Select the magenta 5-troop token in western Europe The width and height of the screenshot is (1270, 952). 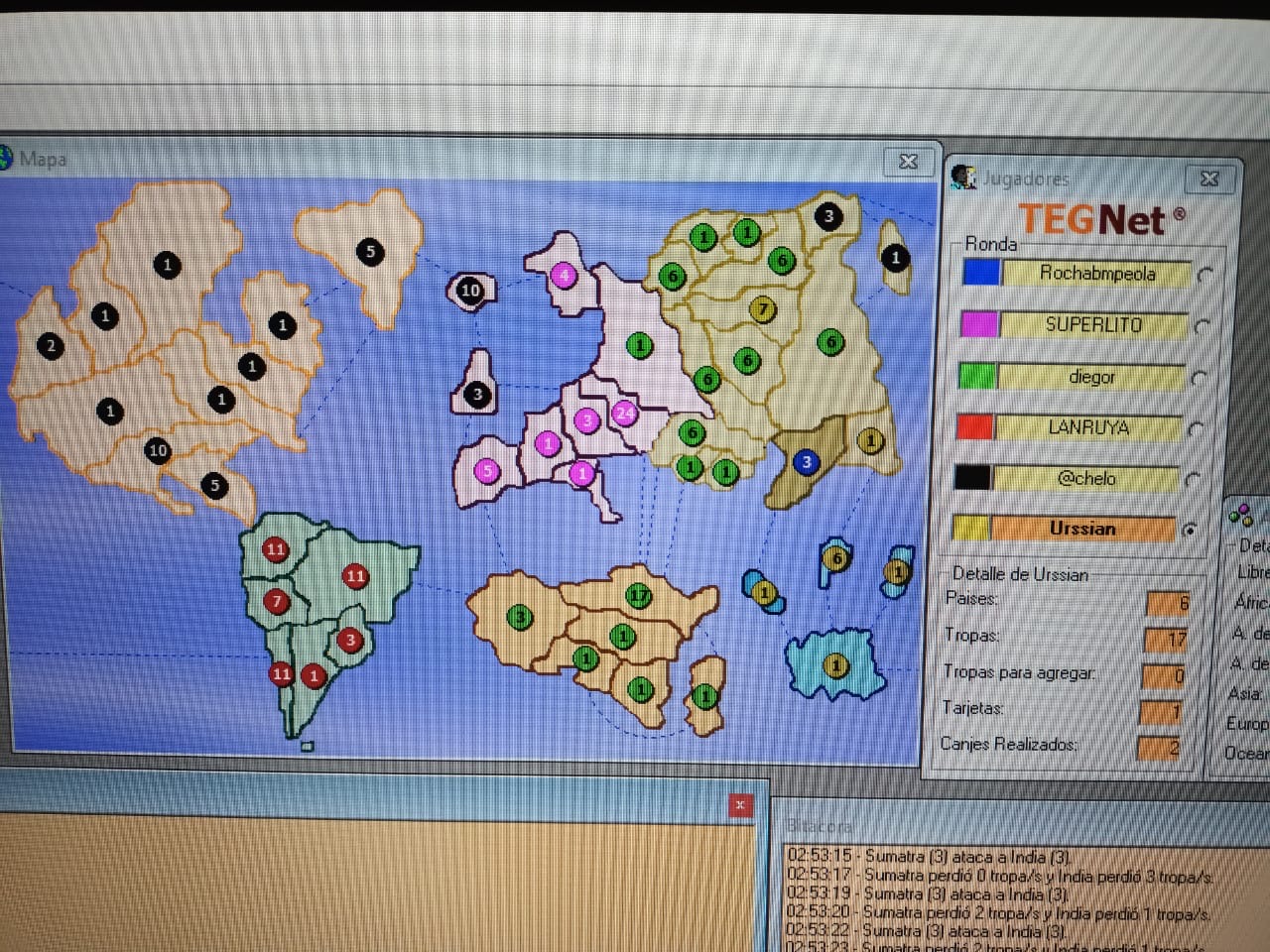(x=487, y=471)
